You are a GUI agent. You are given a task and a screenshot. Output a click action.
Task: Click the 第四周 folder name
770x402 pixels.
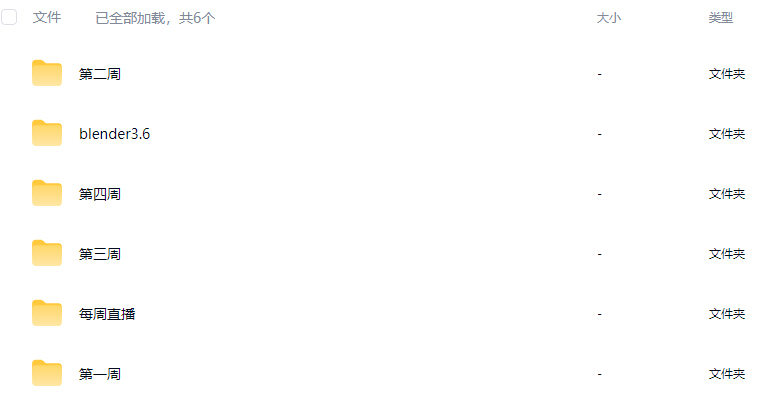[100, 194]
